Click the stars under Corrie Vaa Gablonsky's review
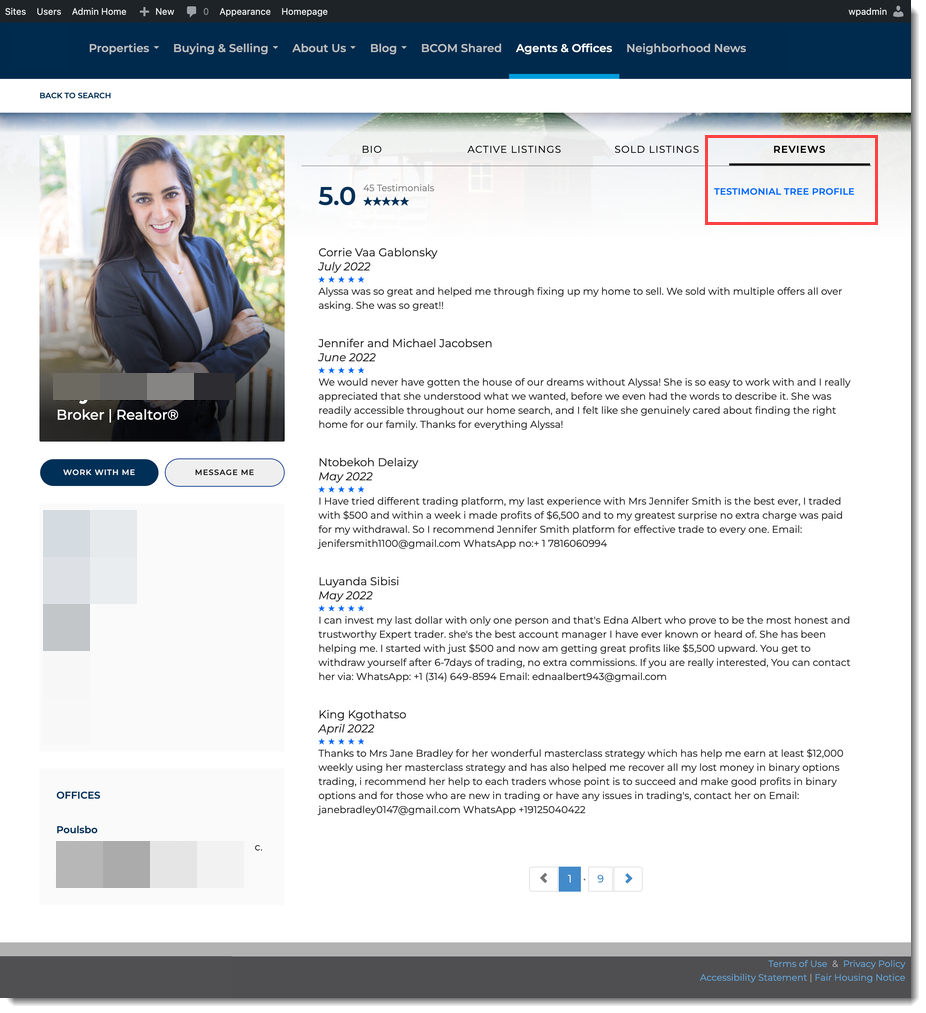 click(342, 280)
